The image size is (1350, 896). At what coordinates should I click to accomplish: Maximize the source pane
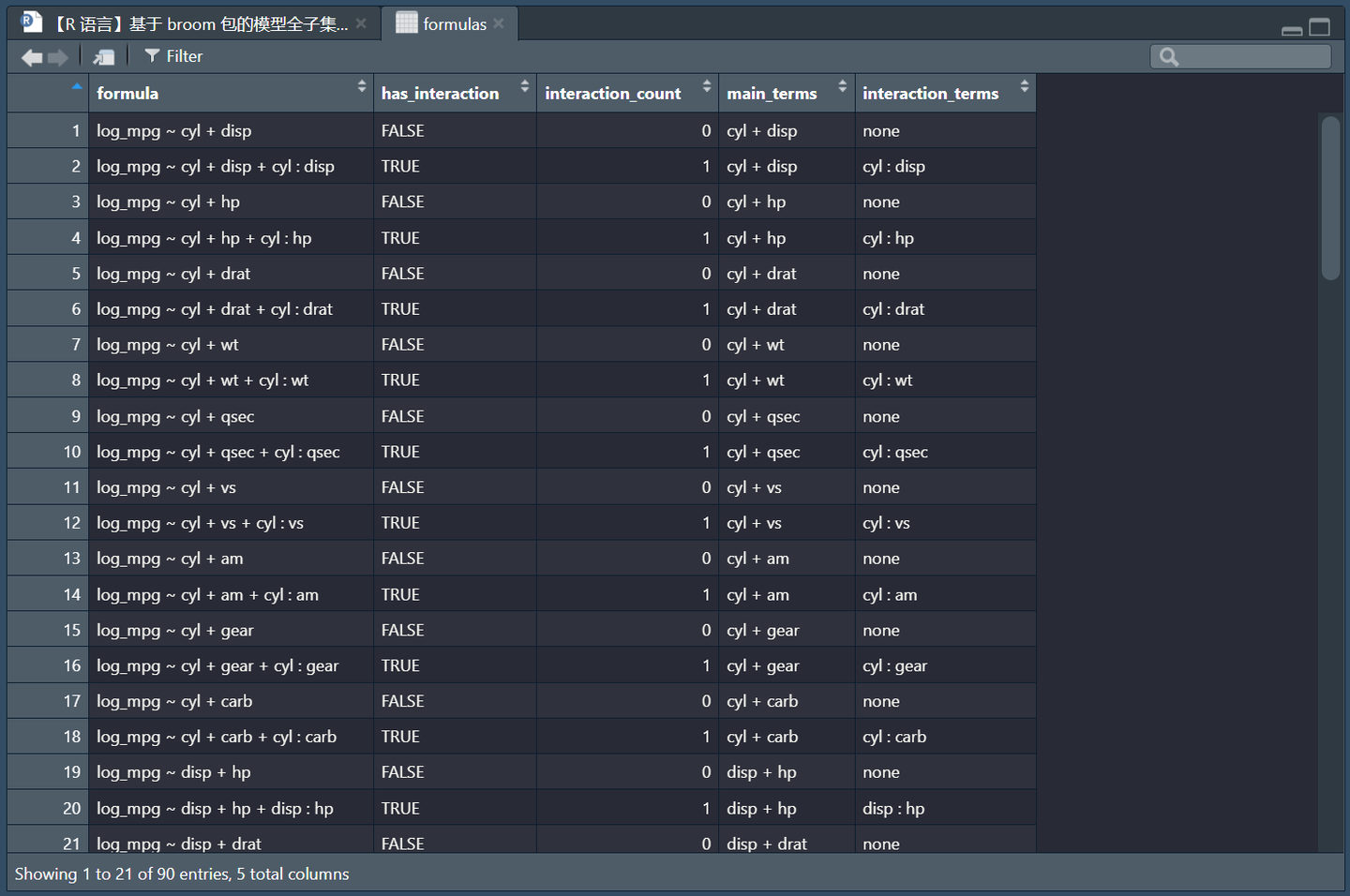coord(1319,27)
